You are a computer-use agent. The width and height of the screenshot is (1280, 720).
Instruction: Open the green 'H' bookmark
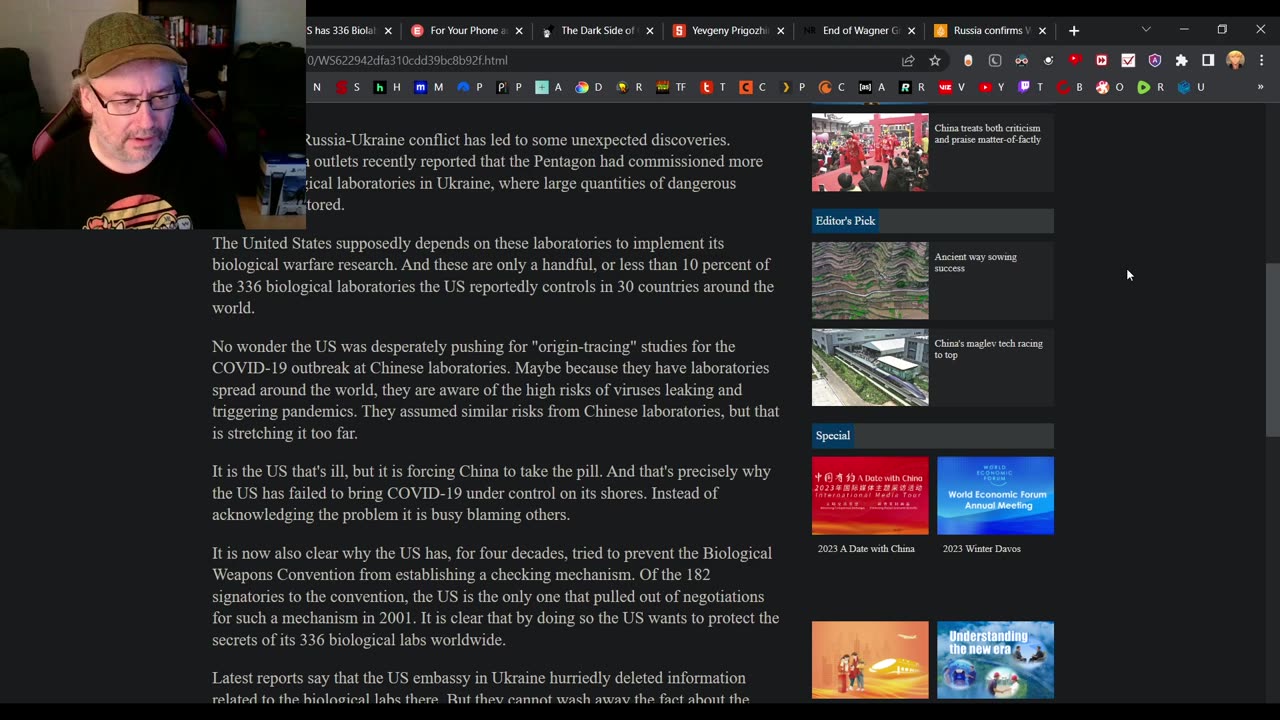pyautogui.click(x=387, y=87)
